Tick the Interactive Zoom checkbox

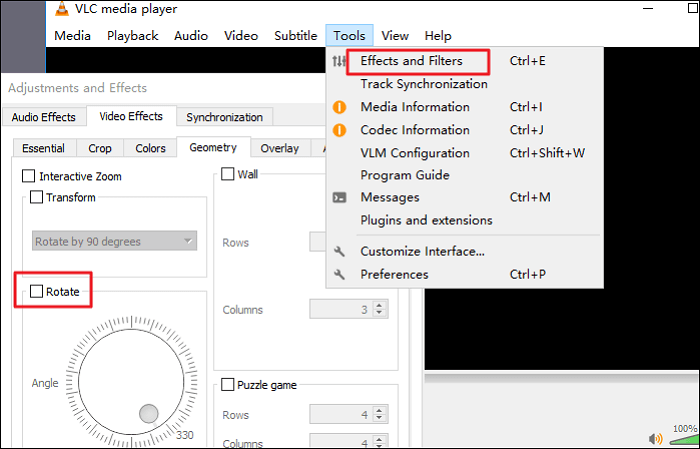[x=29, y=177]
